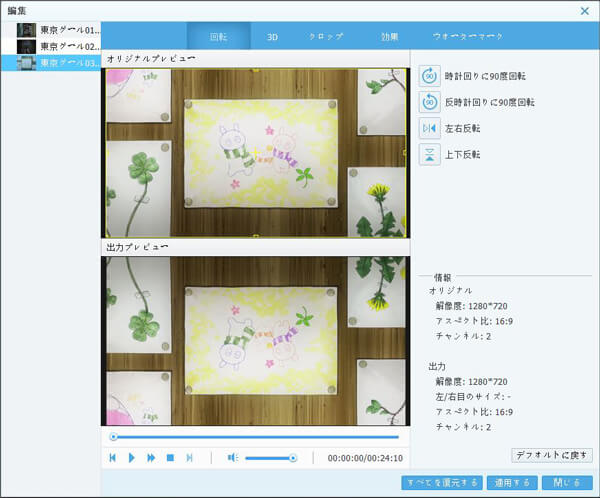Click デフォルトに戻す (Restore Defaults) button
Screen dimensions: 600x498
click(551, 455)
